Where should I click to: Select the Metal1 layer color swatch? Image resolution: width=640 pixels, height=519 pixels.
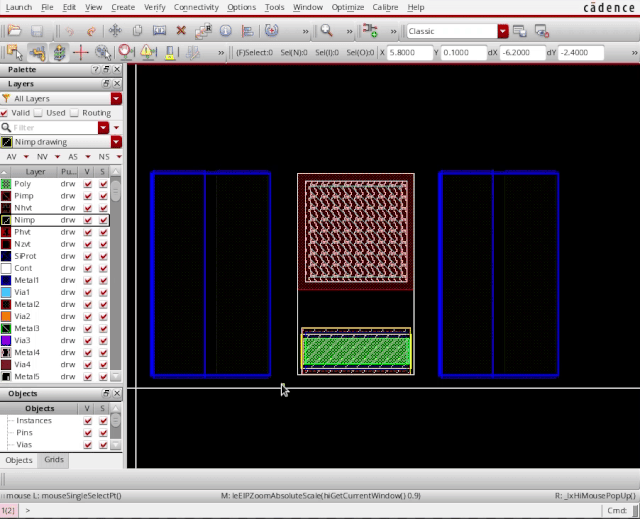pyautogui.click(x=6, y=280)
